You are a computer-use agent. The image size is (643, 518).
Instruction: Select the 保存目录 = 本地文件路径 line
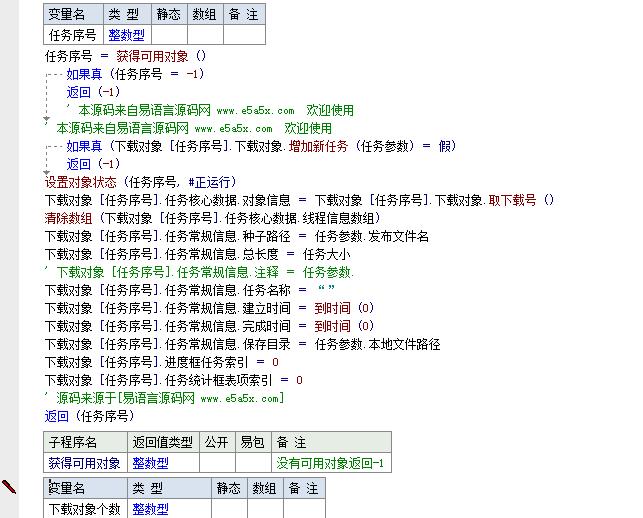pyautogui.click(x=242, y=344)
